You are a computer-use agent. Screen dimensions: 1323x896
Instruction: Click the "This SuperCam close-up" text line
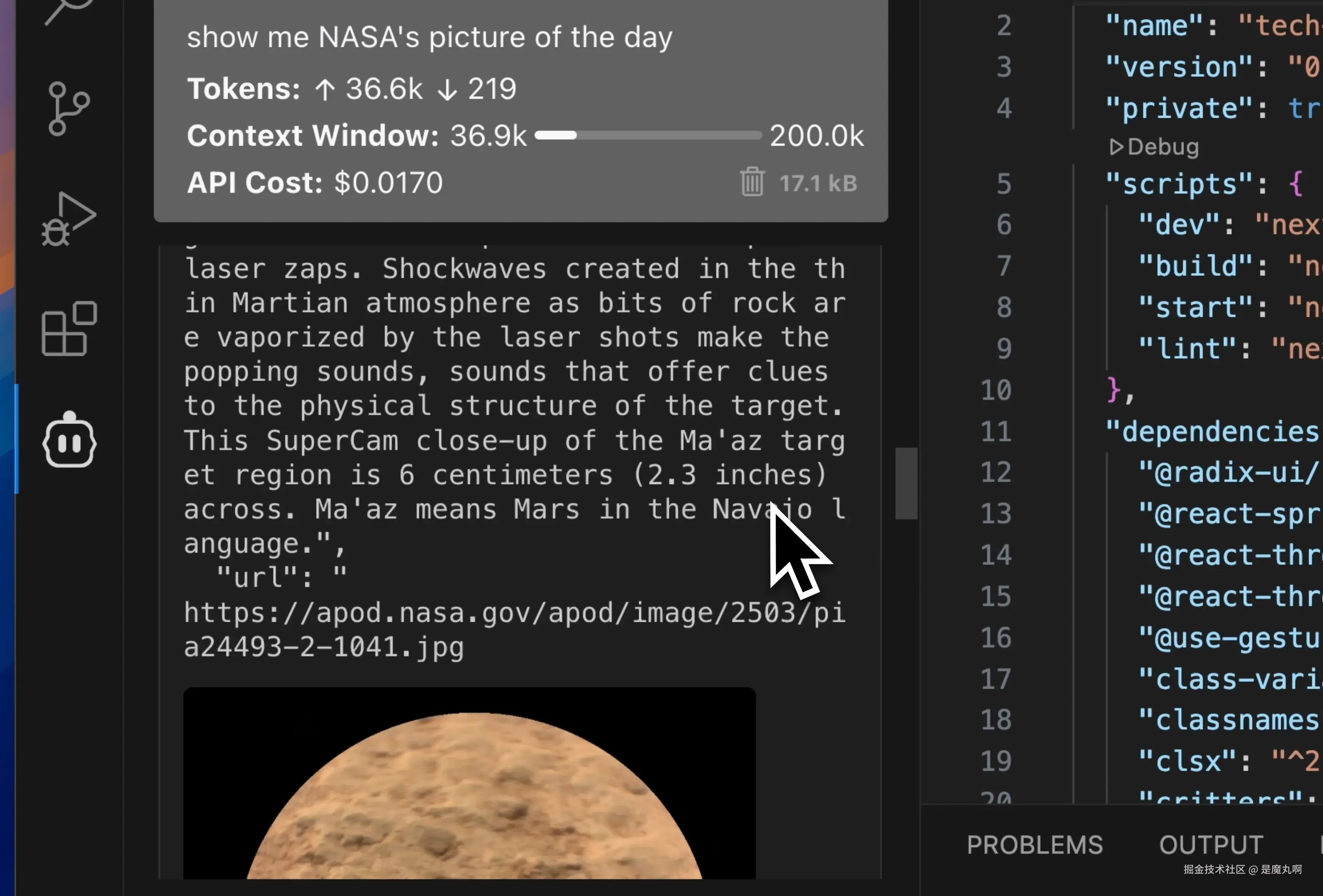(x=515, y=441)
